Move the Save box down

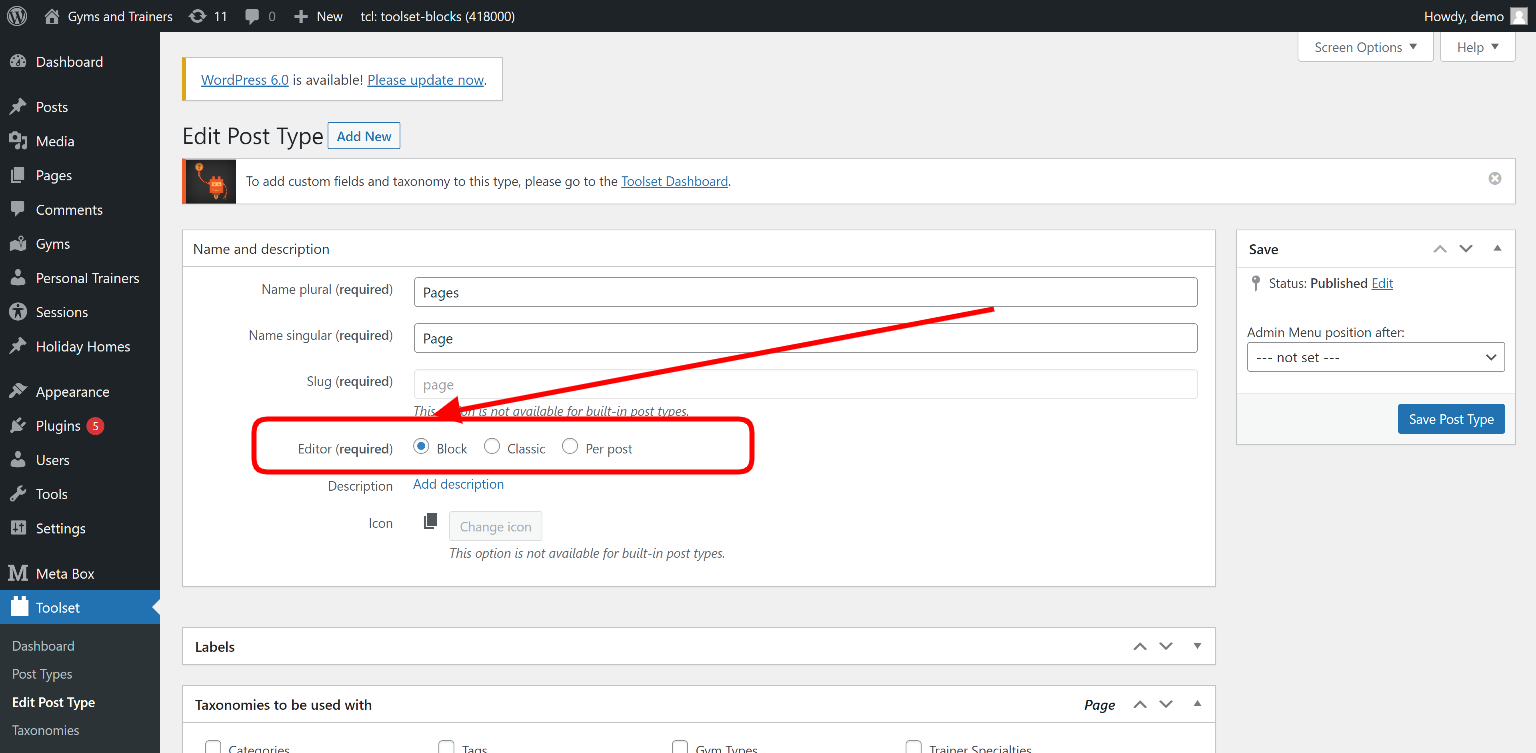coord(1466,249)
